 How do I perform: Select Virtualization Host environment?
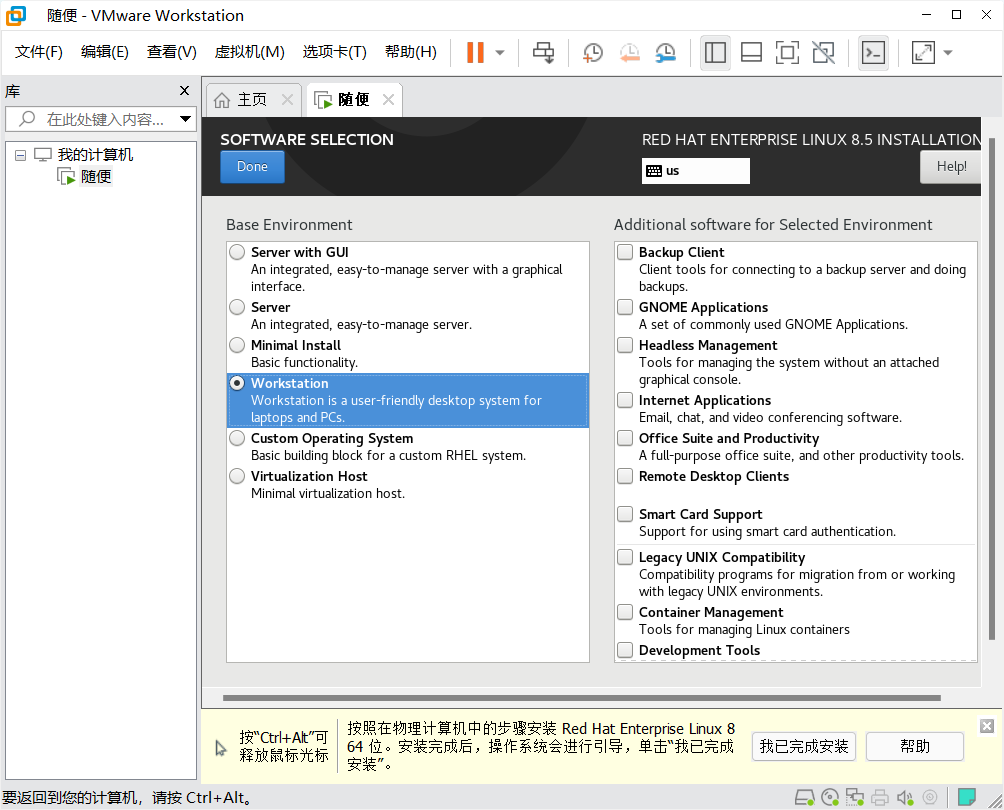click(x=237, y=476)
